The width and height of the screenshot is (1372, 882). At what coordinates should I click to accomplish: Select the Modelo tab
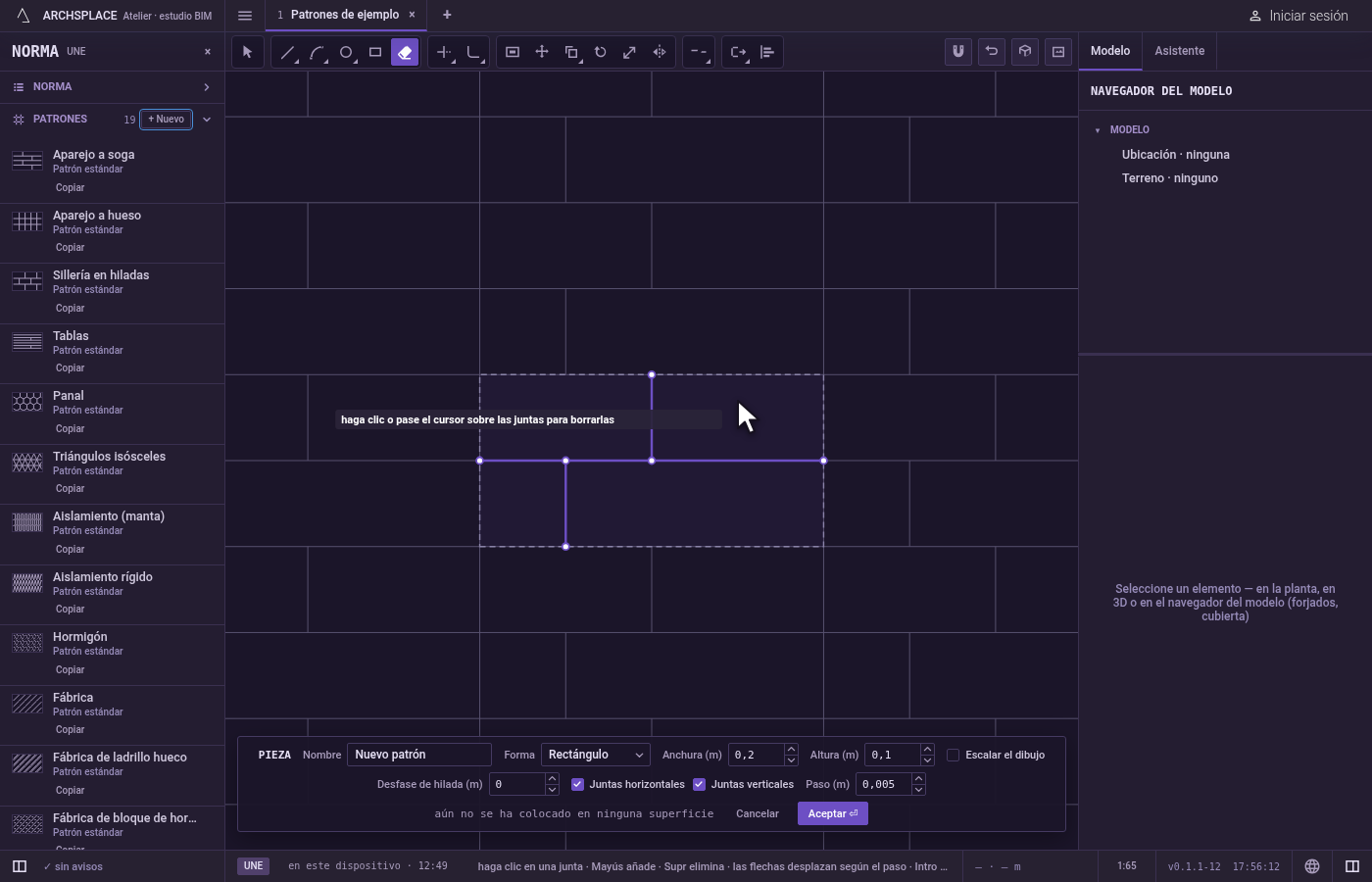tap(1110, 51)
